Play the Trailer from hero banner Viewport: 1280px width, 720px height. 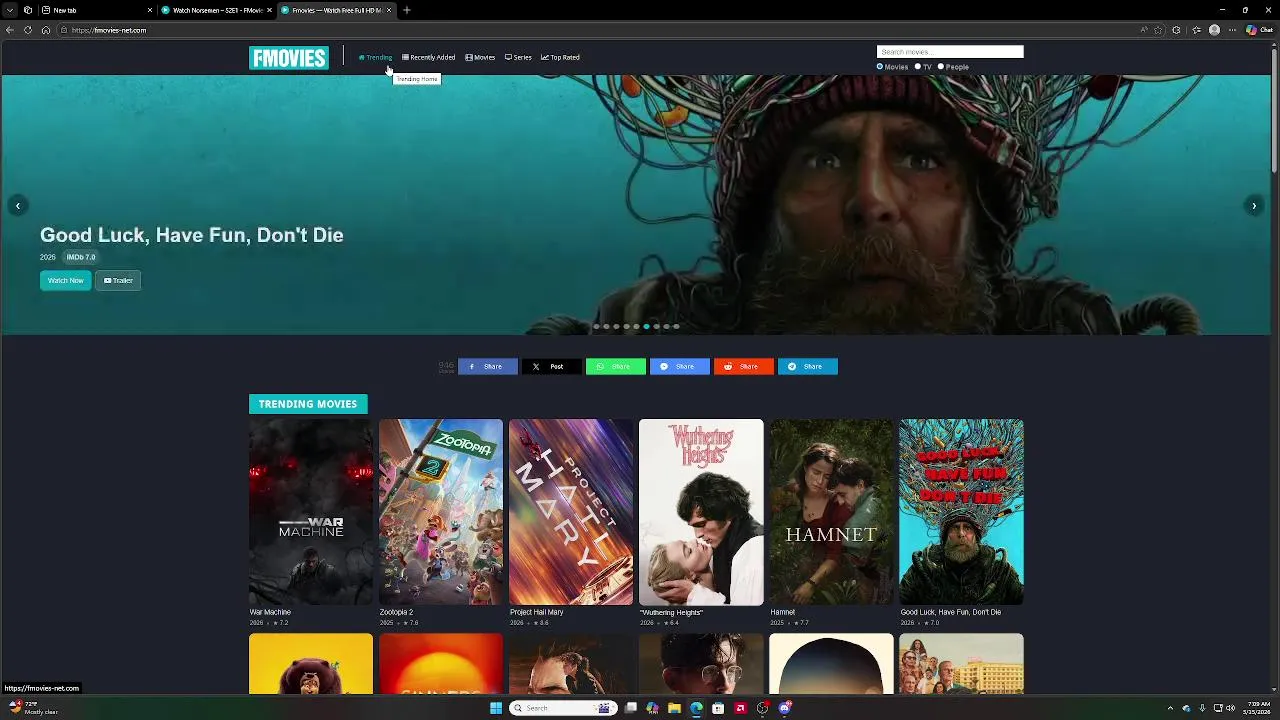118,280
